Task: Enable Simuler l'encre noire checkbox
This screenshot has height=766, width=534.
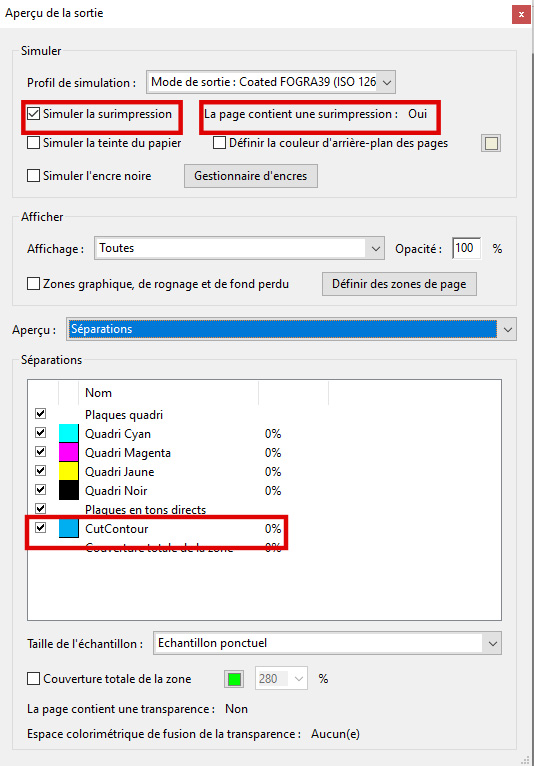Action: tap(33, 176)
